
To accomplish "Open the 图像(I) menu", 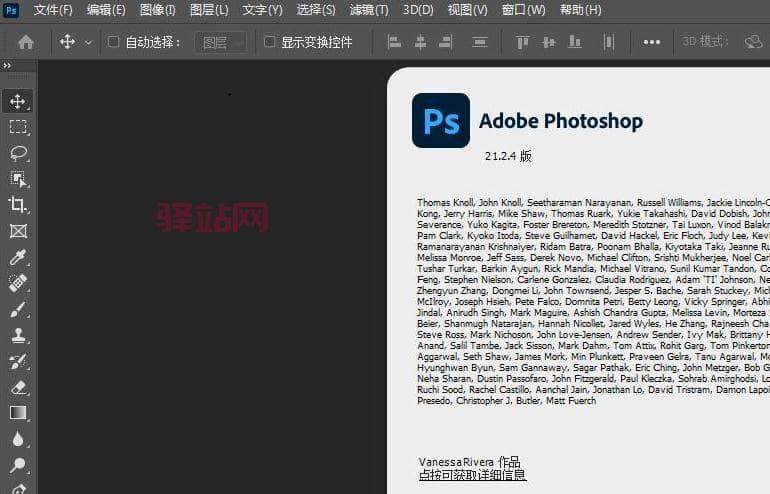I will pyautogui.click(x=158, y=10).
